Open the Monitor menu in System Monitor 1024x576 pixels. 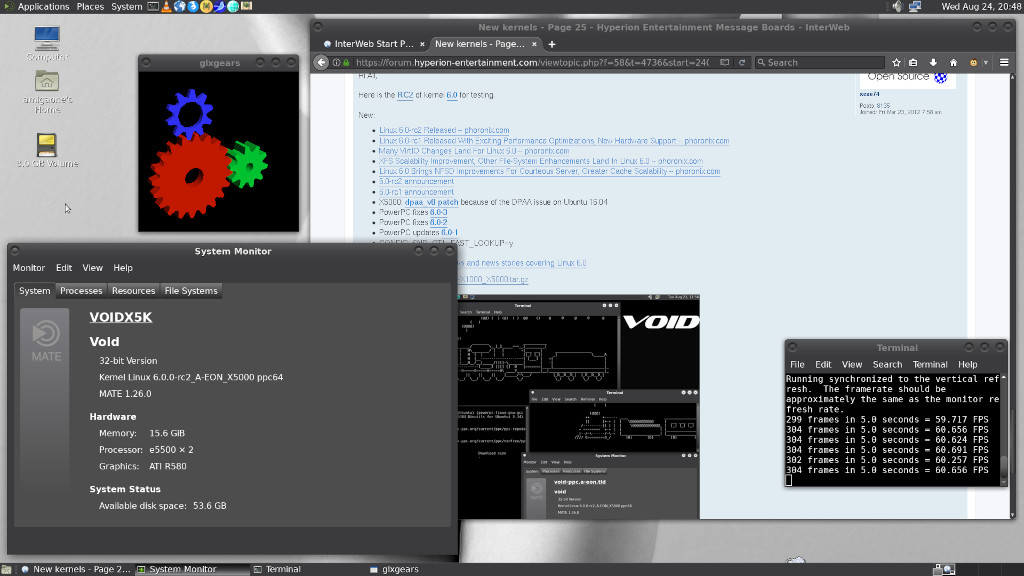pyautogui.click(x=29, y=268)
